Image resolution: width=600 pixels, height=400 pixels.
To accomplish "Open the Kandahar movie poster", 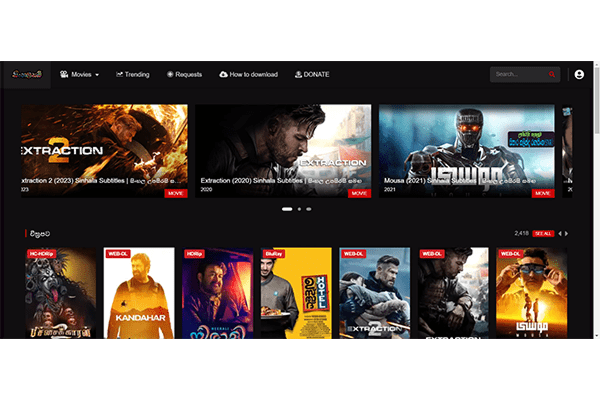I will pyautogui.click(x=139, y=292).
